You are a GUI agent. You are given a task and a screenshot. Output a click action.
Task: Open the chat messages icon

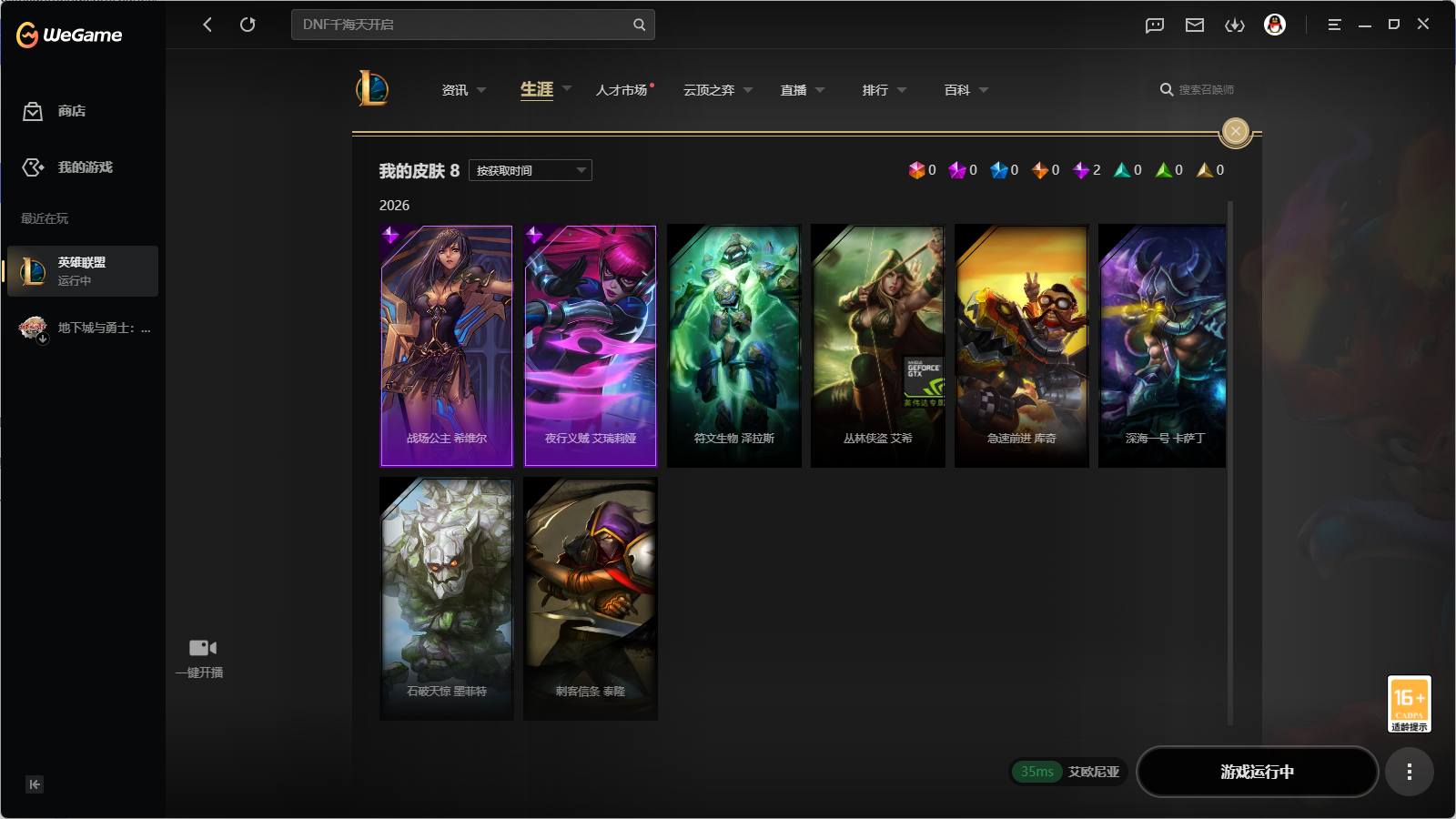coord(1155,25)
